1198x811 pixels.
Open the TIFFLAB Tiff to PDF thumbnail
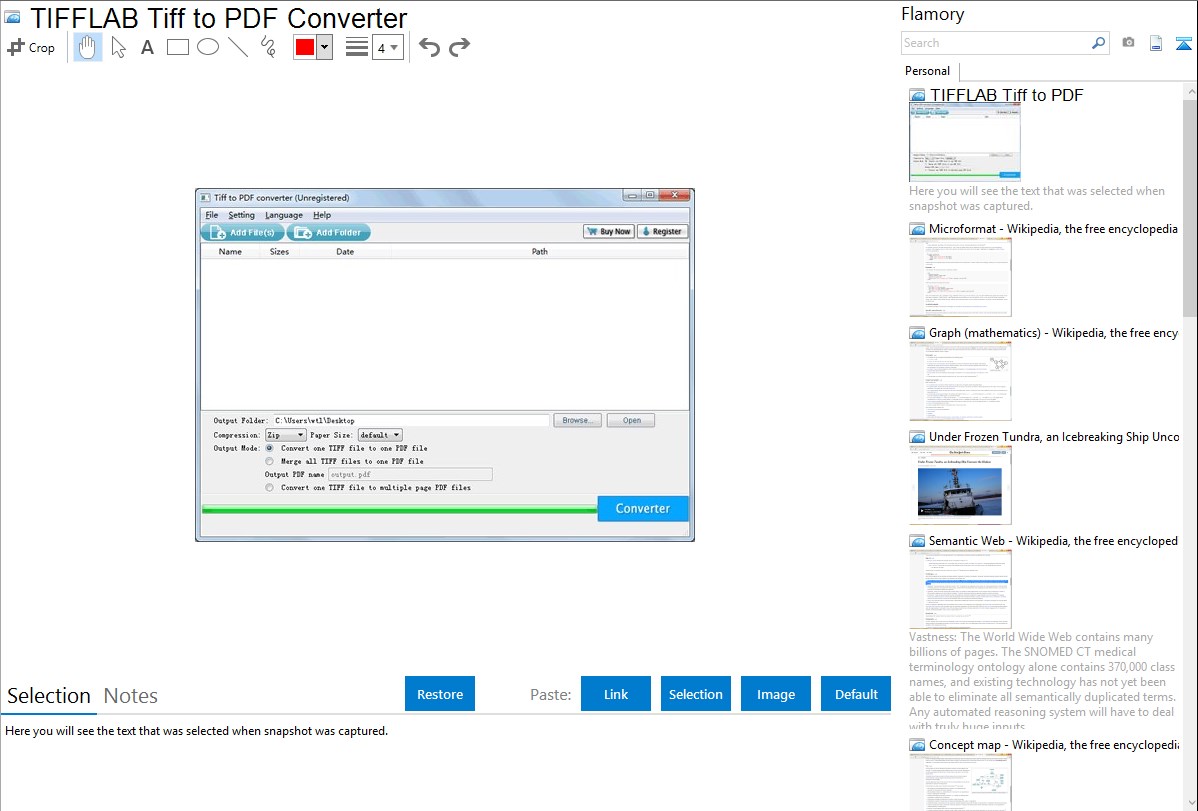click(x=965, y=142)
